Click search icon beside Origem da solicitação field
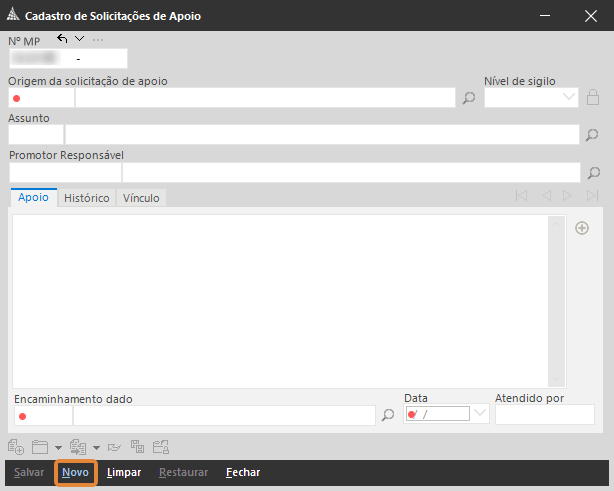This screenshot has height=491, width=614. (x=468, y=98)
